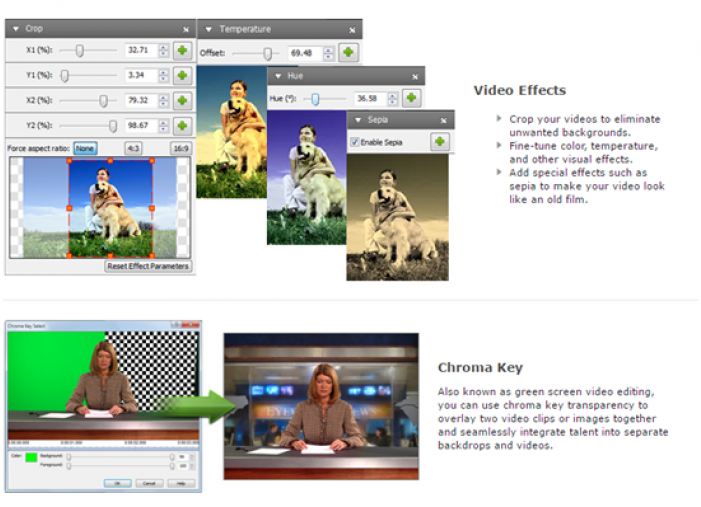The image size is (701, 507).
Task: Click the Y2 (%) slider handle
Action: click(113, 126)
